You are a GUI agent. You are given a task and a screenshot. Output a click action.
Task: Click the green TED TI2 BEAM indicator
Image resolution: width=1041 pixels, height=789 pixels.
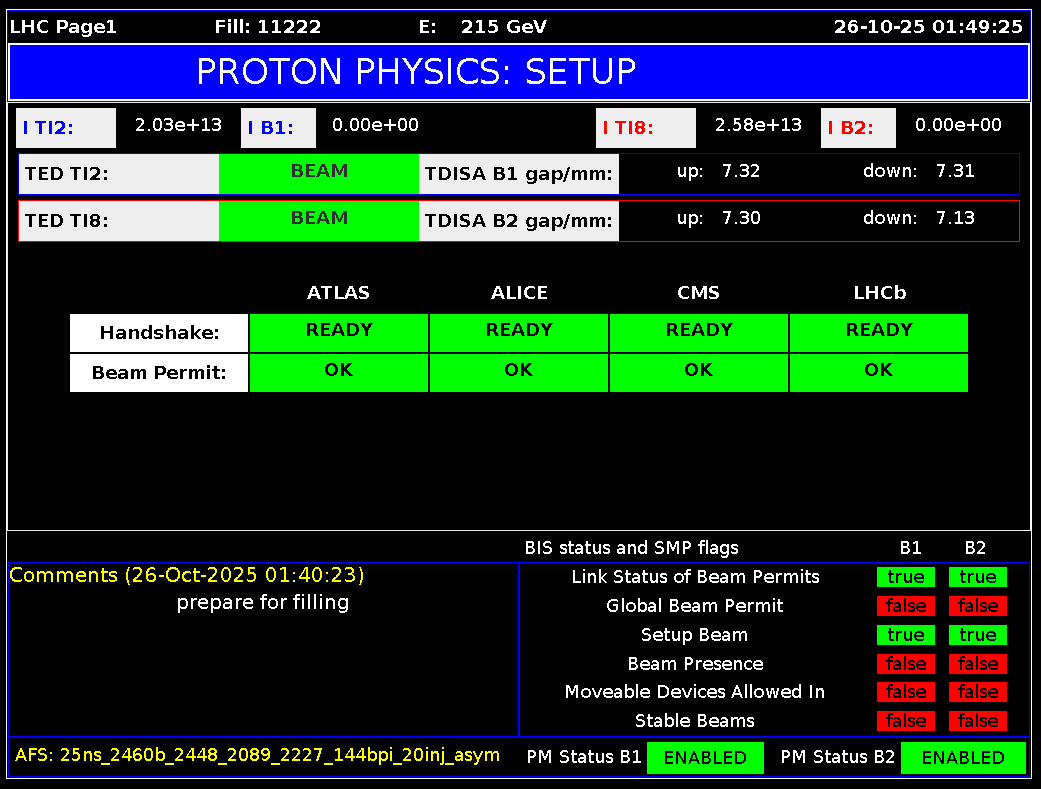tap(319, 173)
